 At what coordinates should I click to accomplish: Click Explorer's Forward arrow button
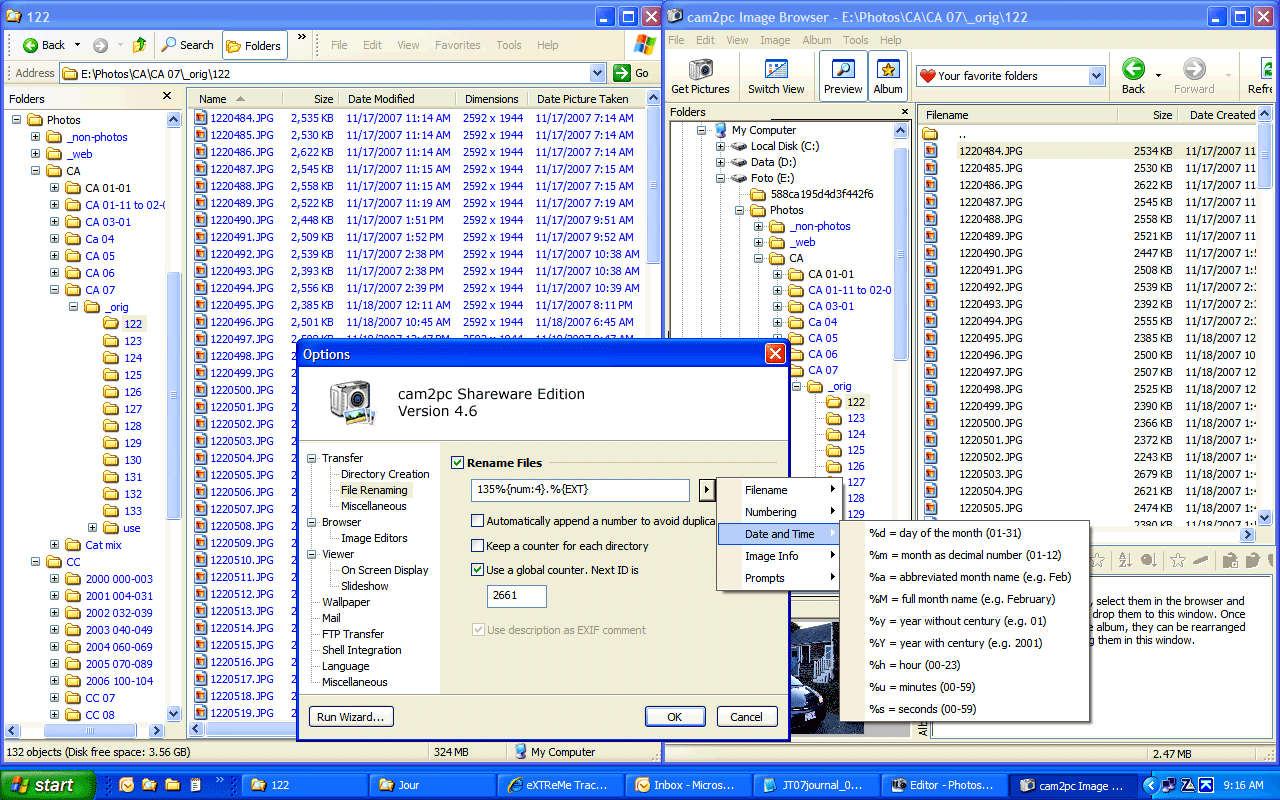click(x=100, y=45)
